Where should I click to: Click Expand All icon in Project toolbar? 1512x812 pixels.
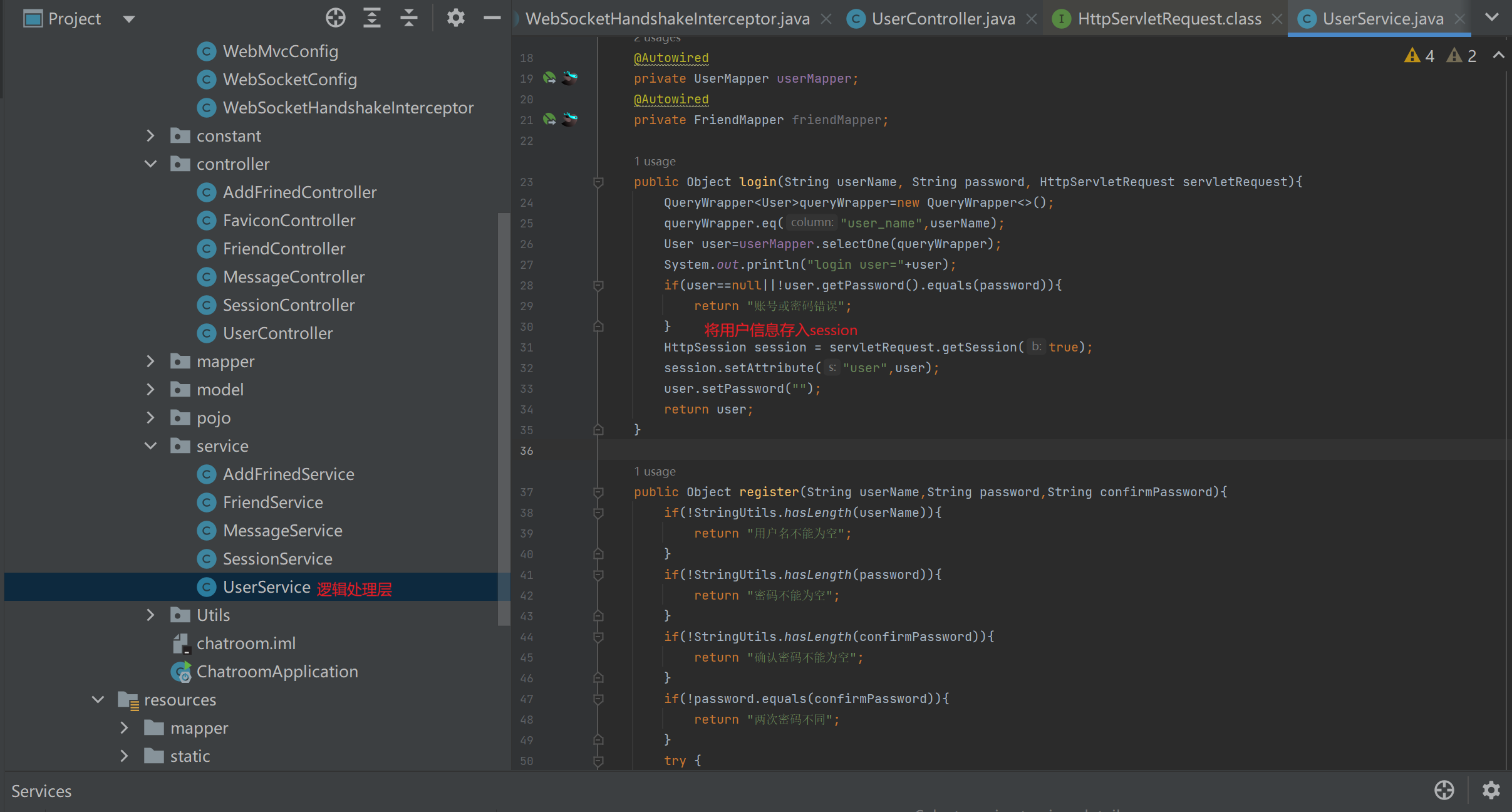click(372, 18)
